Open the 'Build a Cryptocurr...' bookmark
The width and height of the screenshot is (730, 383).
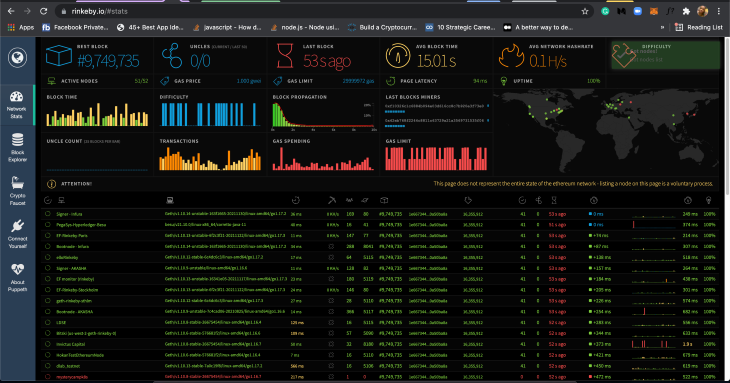(382, 27)
